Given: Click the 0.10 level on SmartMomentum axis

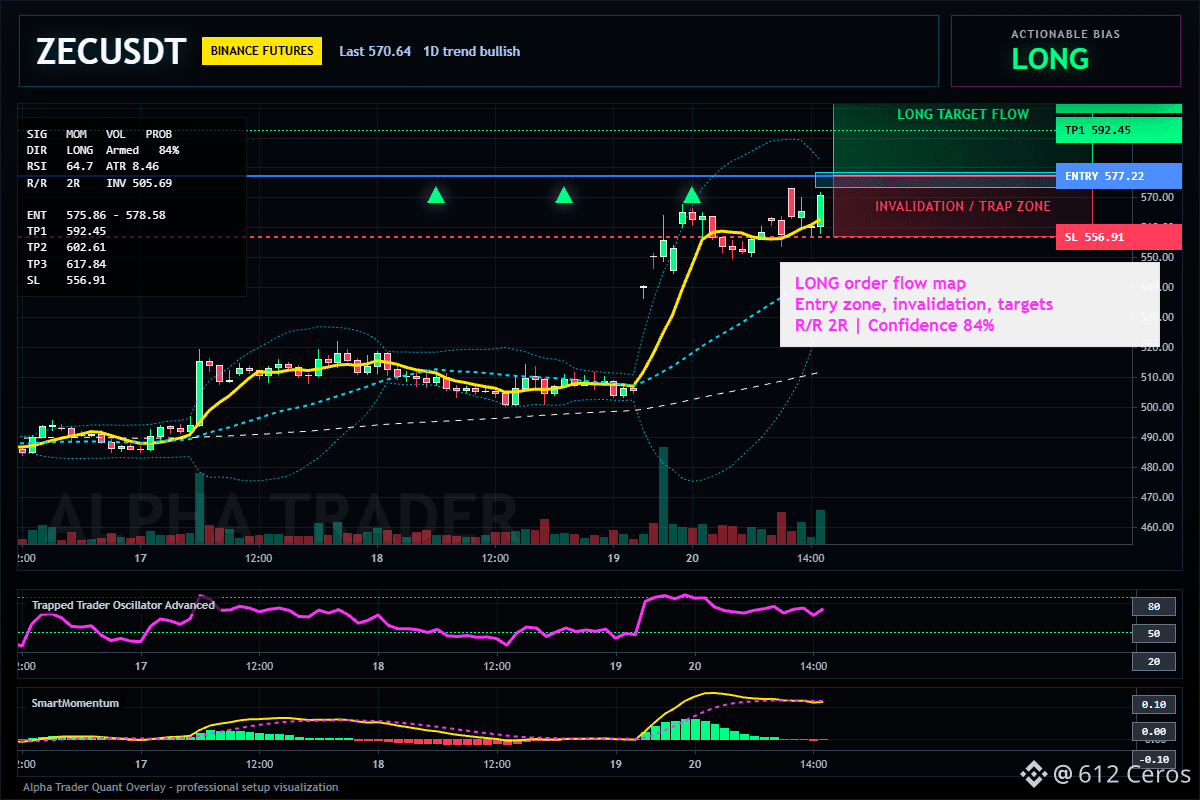Looking at the screenshot, I should tap(1153, 704).
